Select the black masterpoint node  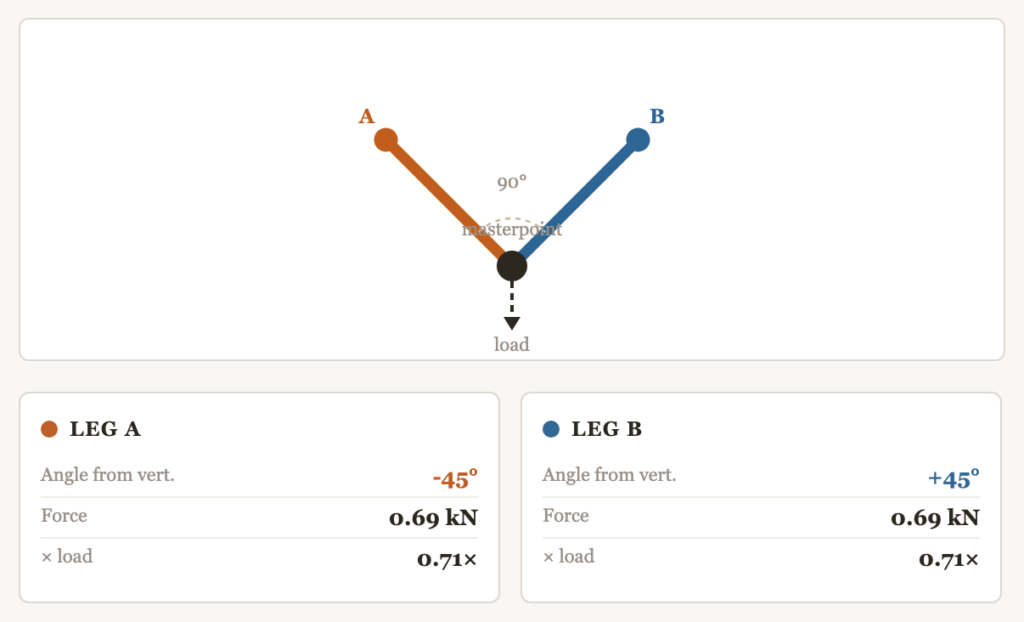coord(512,266)
